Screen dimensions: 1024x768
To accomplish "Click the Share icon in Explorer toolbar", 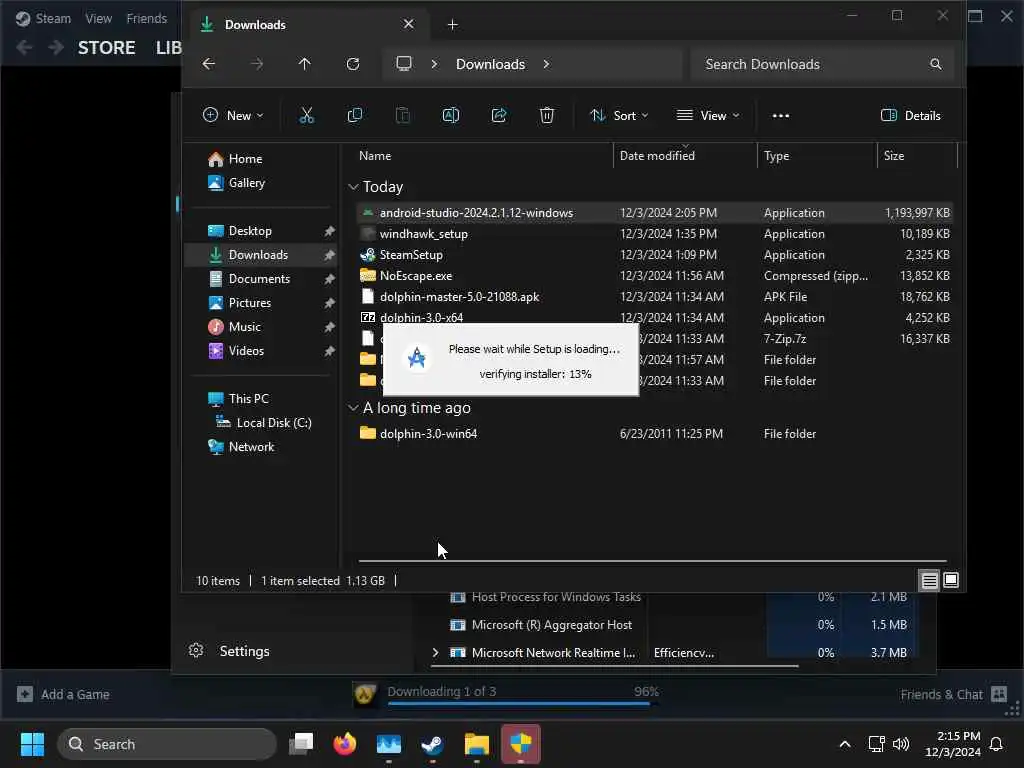I will point(499,116).
